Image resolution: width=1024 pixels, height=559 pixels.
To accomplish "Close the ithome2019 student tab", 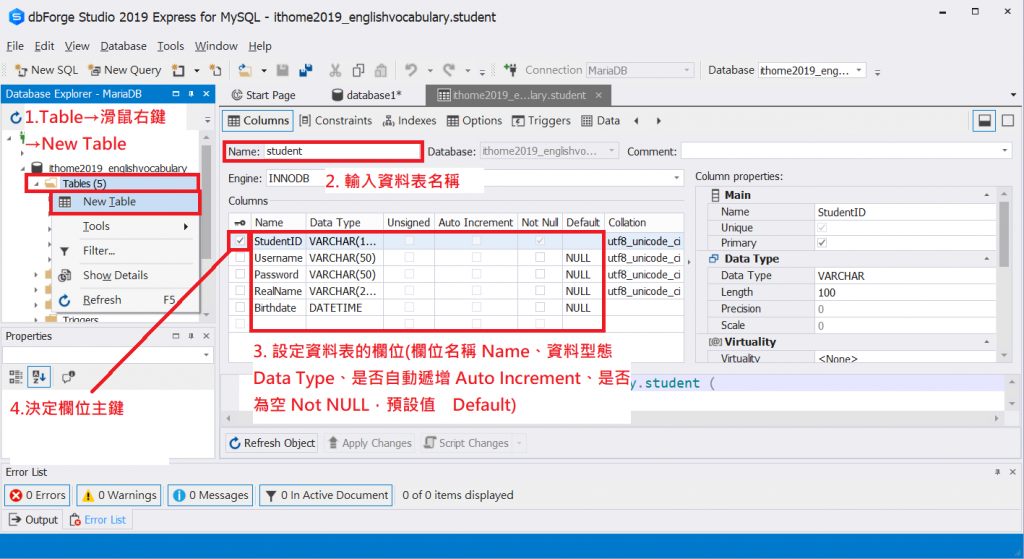I will 598,95.
